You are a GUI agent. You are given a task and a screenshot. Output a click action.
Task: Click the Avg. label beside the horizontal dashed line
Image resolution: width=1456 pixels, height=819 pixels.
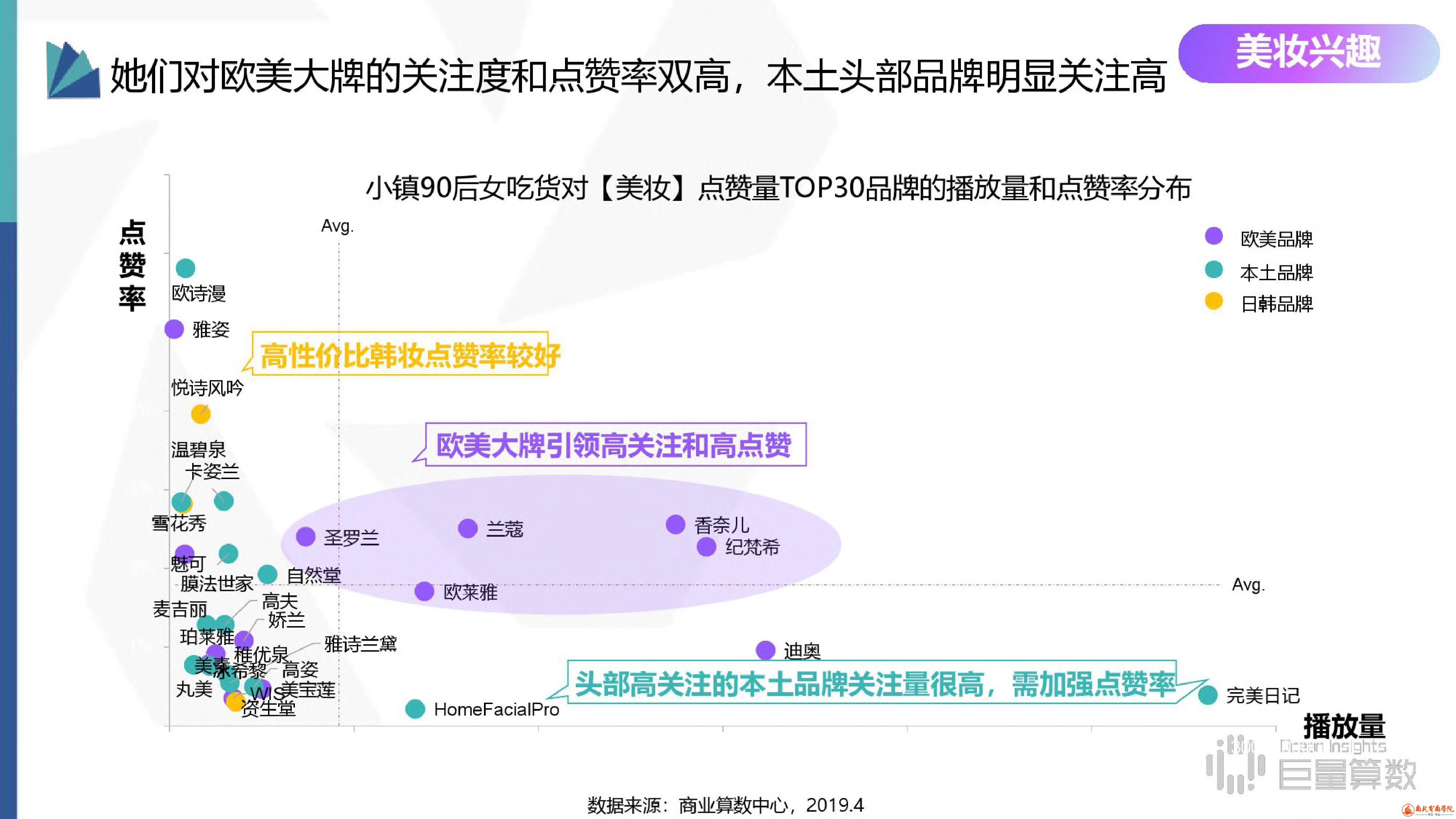[x=1248, y=585]
